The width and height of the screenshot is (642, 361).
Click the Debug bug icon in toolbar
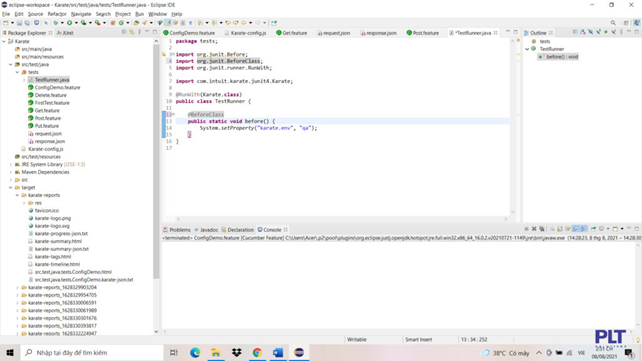[x=56, y=23]
